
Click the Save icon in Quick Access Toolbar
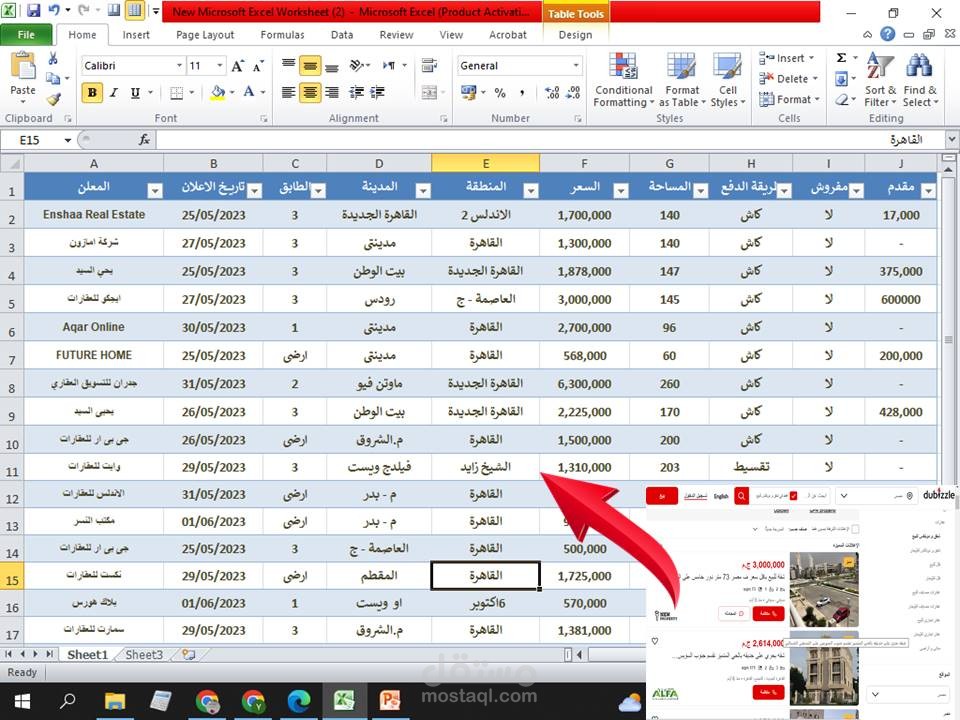(33, 10)
